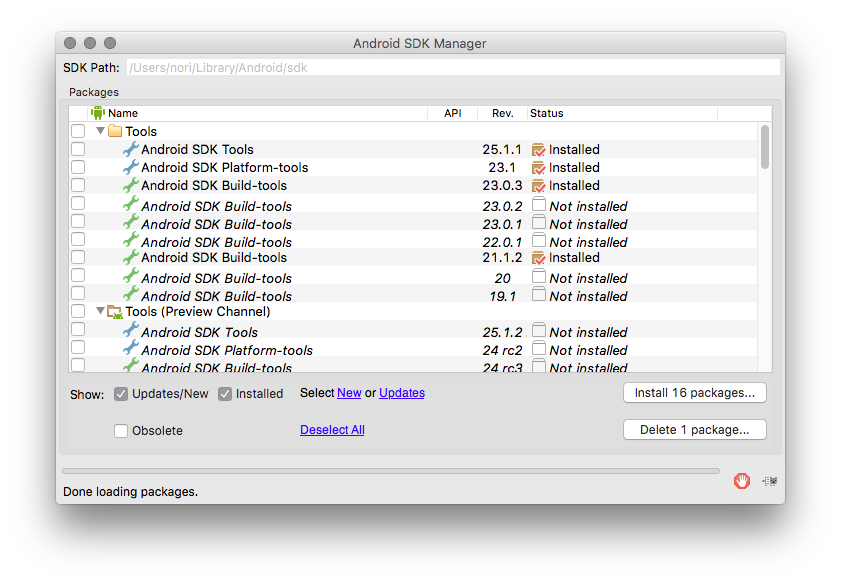
Task: Click the progress bar above status text
Action: (391, 471)
